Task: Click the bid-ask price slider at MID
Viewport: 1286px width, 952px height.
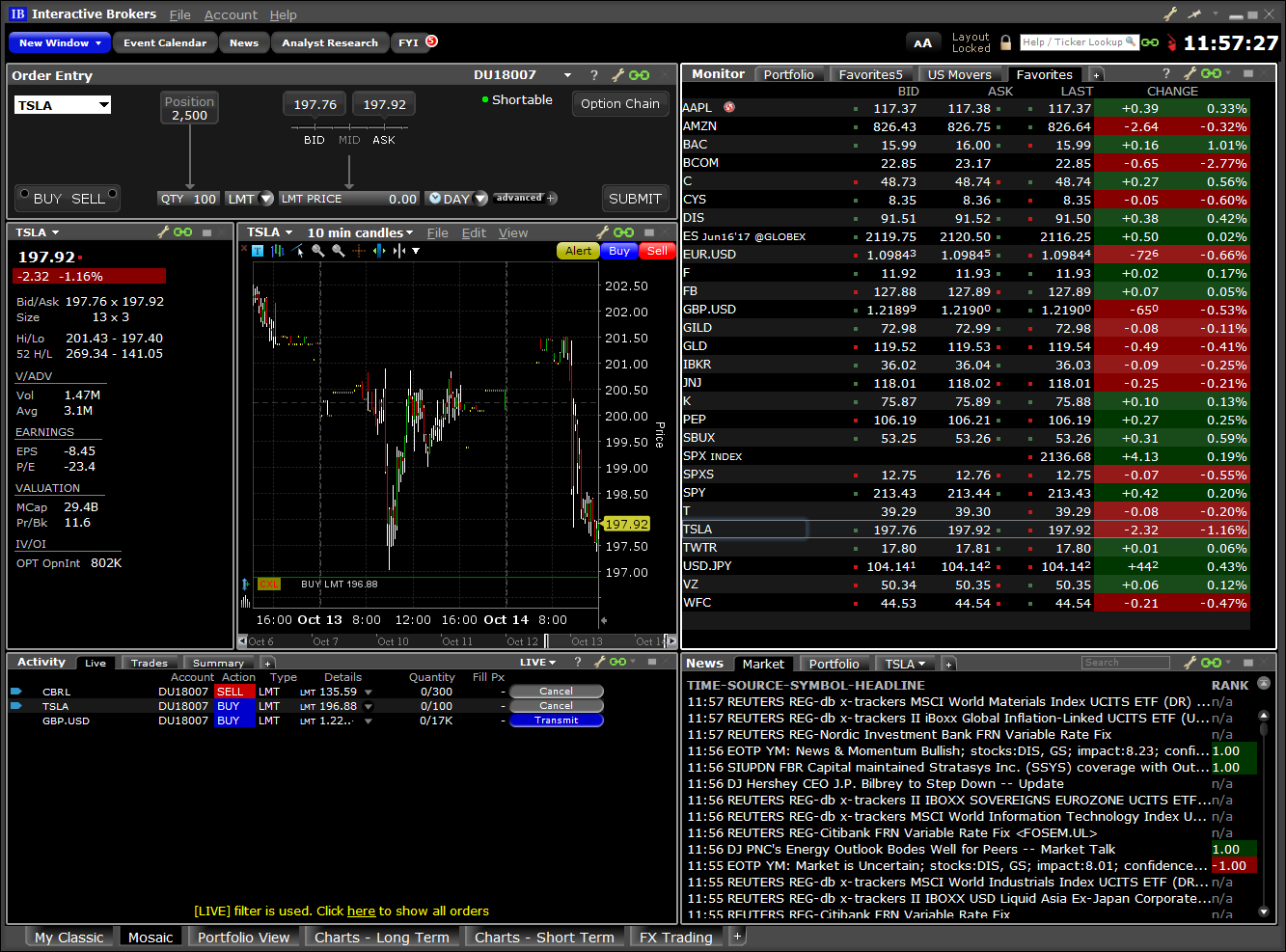Action: click(349, 127)
